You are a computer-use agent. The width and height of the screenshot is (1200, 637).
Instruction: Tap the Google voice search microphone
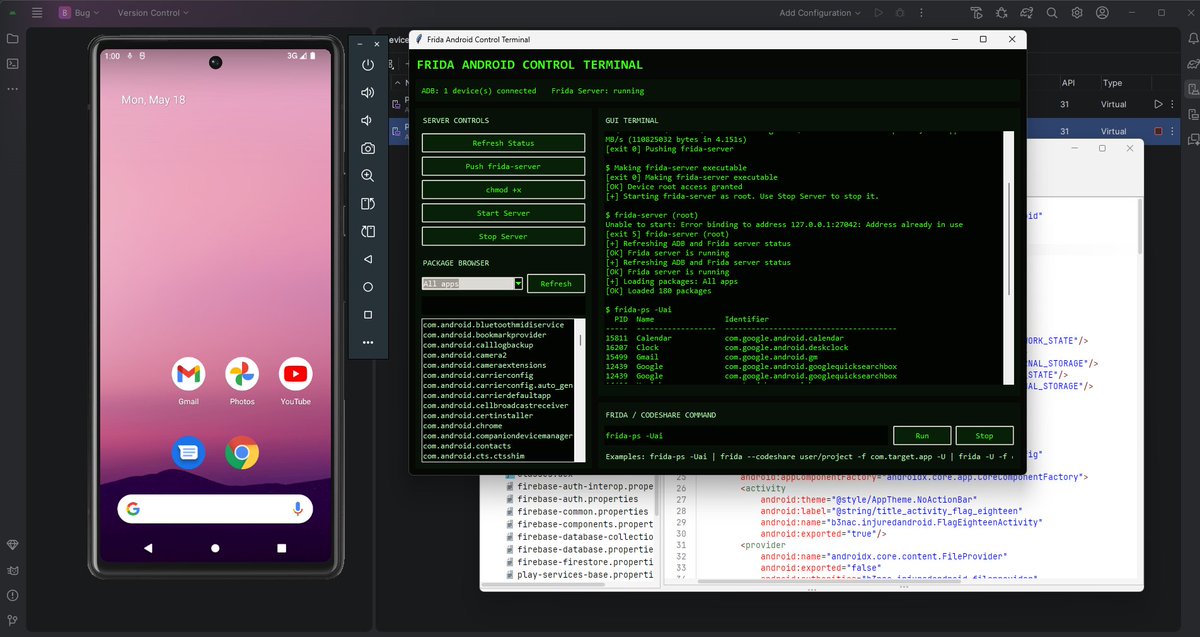(x=297, y=509)
